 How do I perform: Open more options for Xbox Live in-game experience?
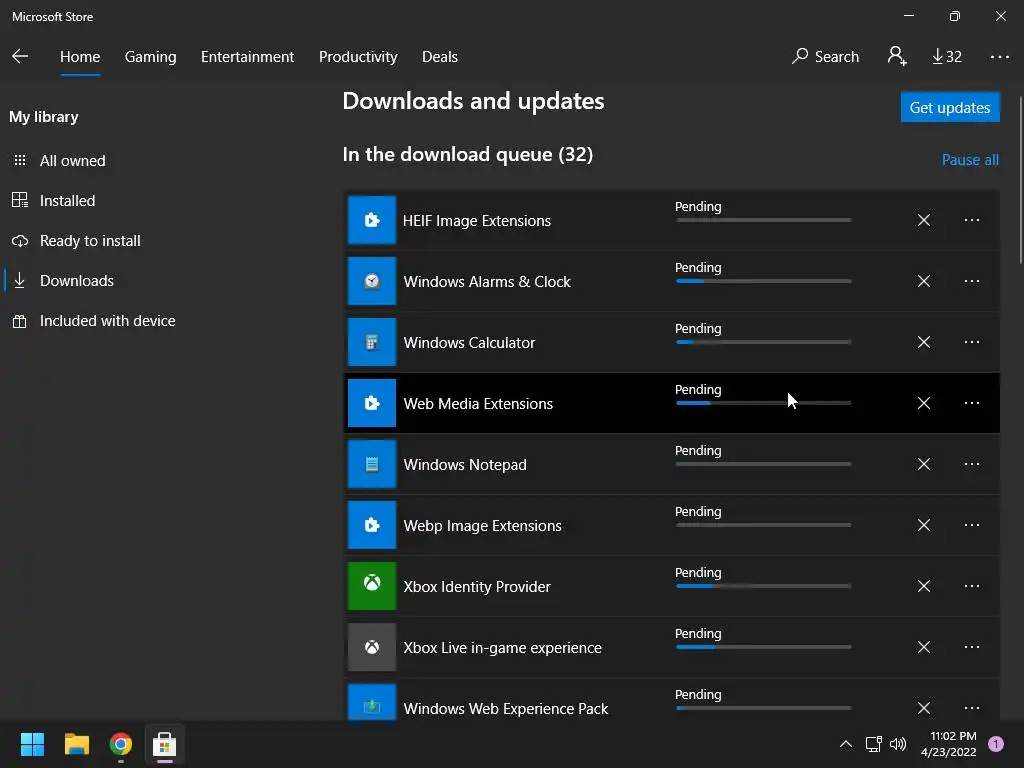point(972,647)
